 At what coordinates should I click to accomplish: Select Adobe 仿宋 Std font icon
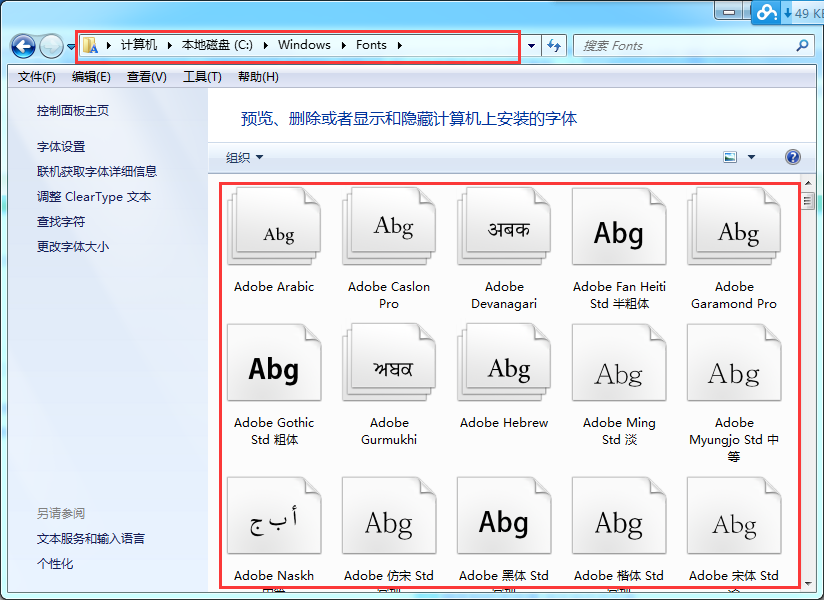[389, 515]
